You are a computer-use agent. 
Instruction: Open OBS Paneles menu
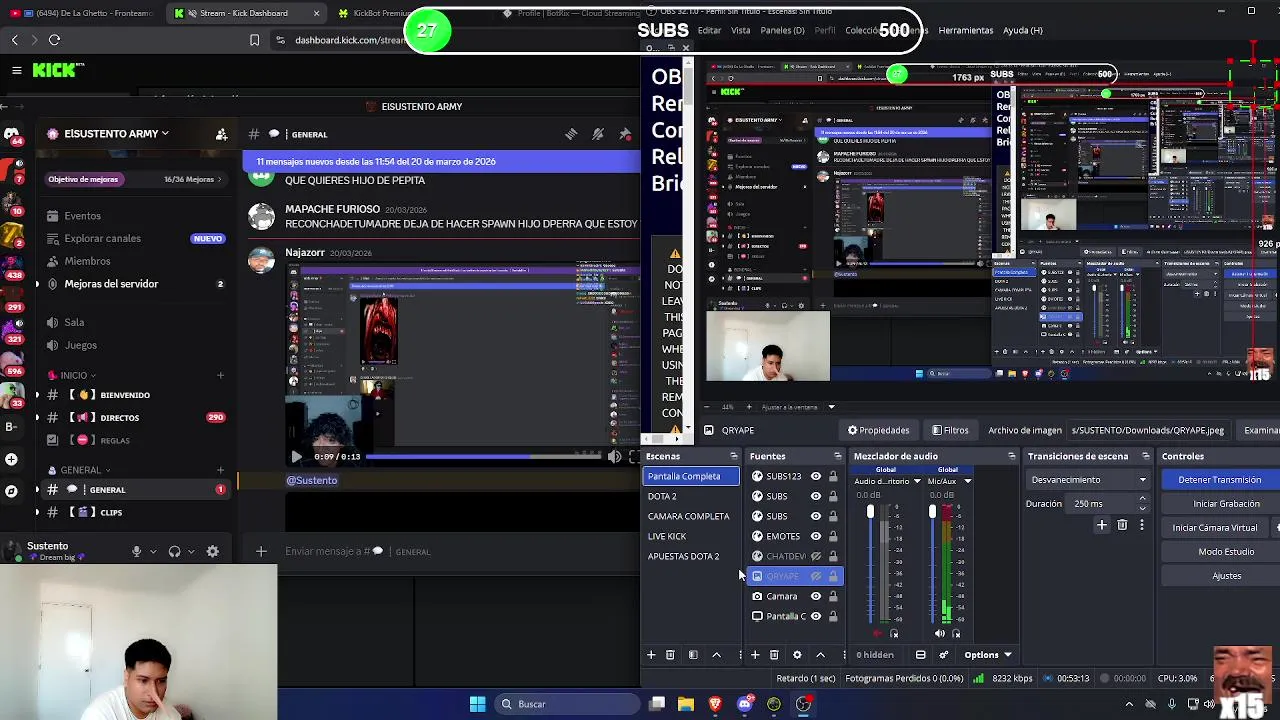tap(782, 30)
